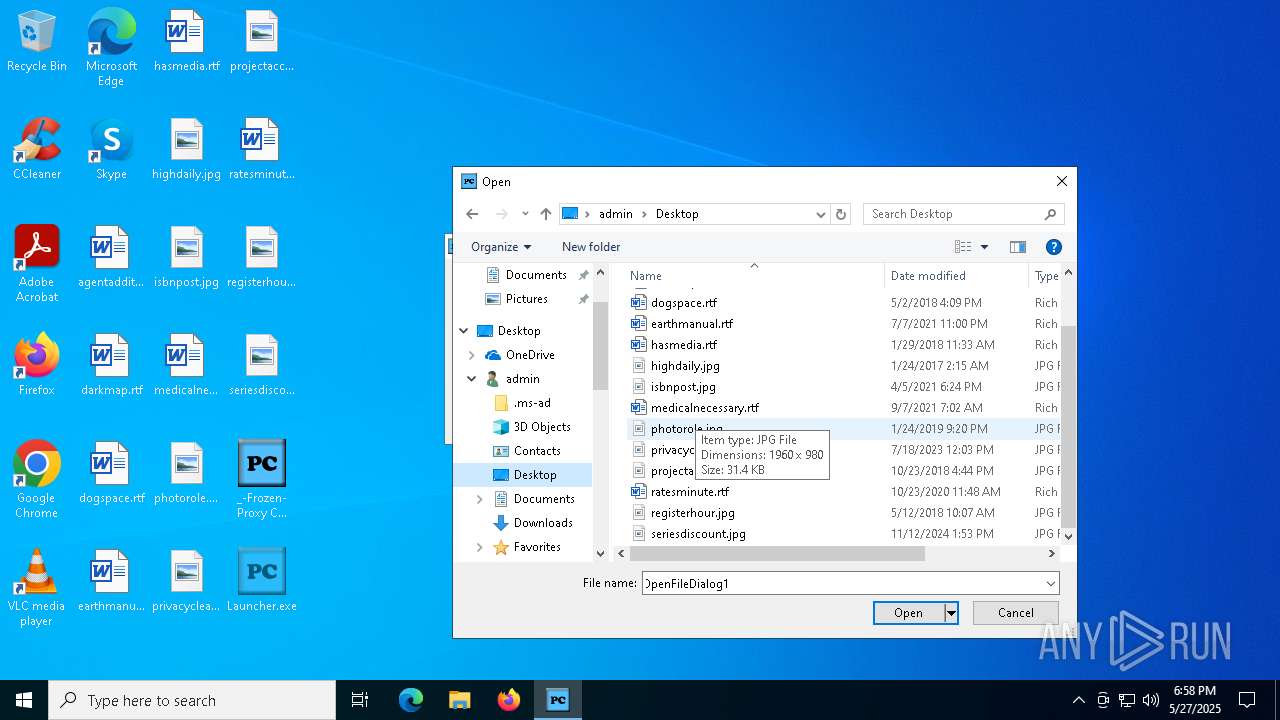This screenshot has width=1280, height=720.
Task: Select earthmanual.rtf in file list
Action: 692,323
